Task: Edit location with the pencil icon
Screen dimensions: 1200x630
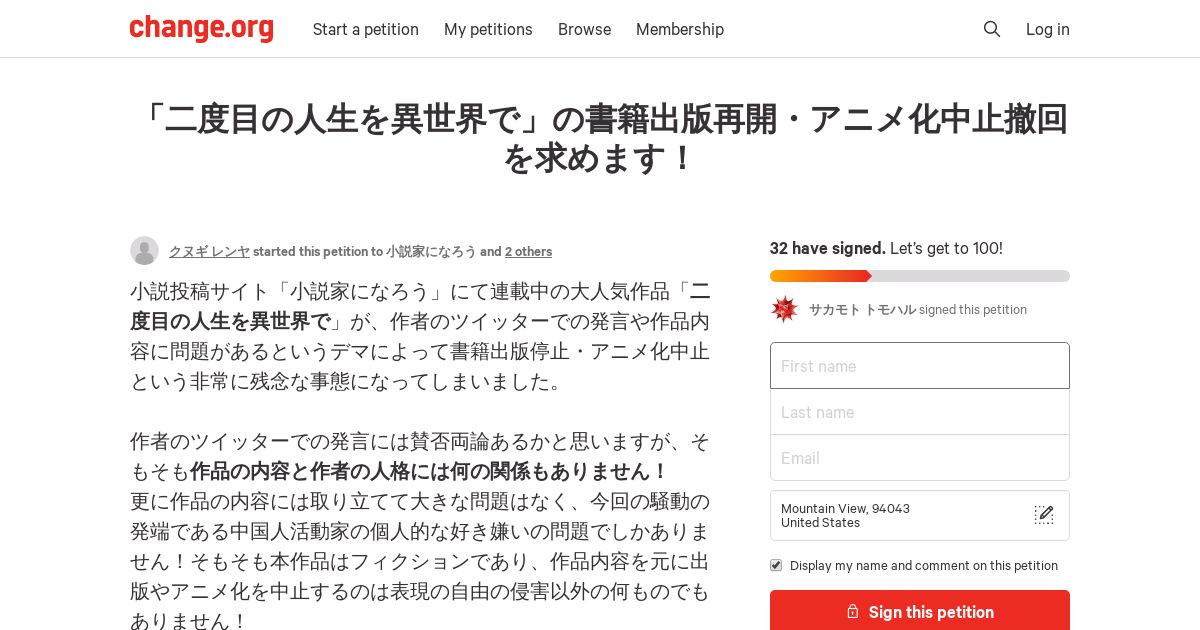Action: click(1044, 515)
